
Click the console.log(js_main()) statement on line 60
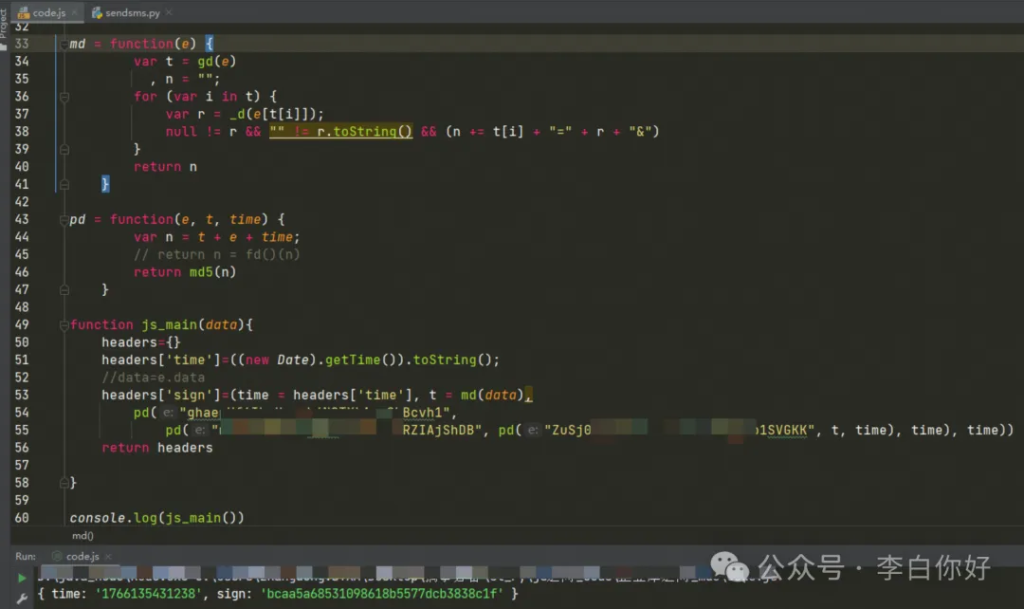(156, 518)
